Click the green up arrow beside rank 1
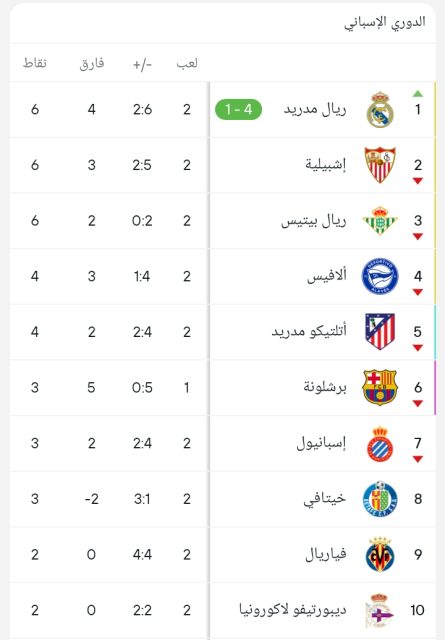Screen dimensions: 445x640 click(418, 94)
